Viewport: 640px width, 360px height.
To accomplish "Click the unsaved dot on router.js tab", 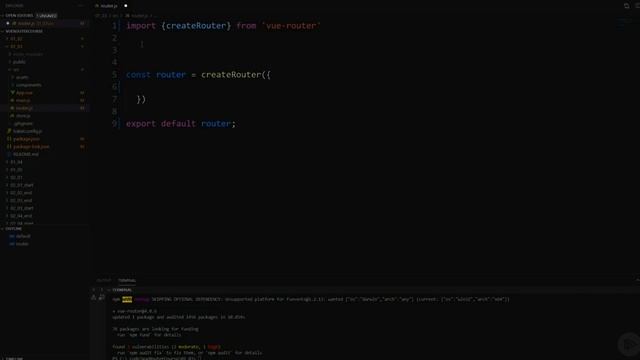I will tap(126, 6).
